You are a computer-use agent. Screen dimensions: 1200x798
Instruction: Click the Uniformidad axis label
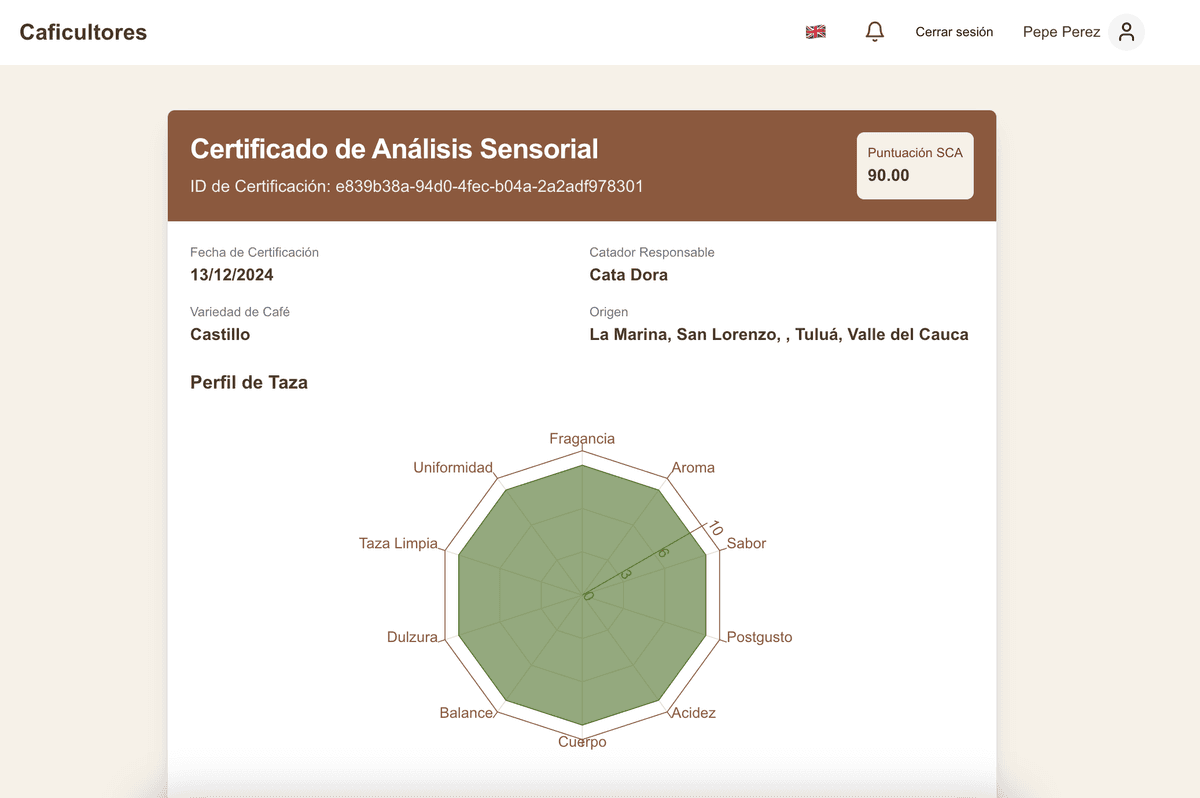point(453,468)
